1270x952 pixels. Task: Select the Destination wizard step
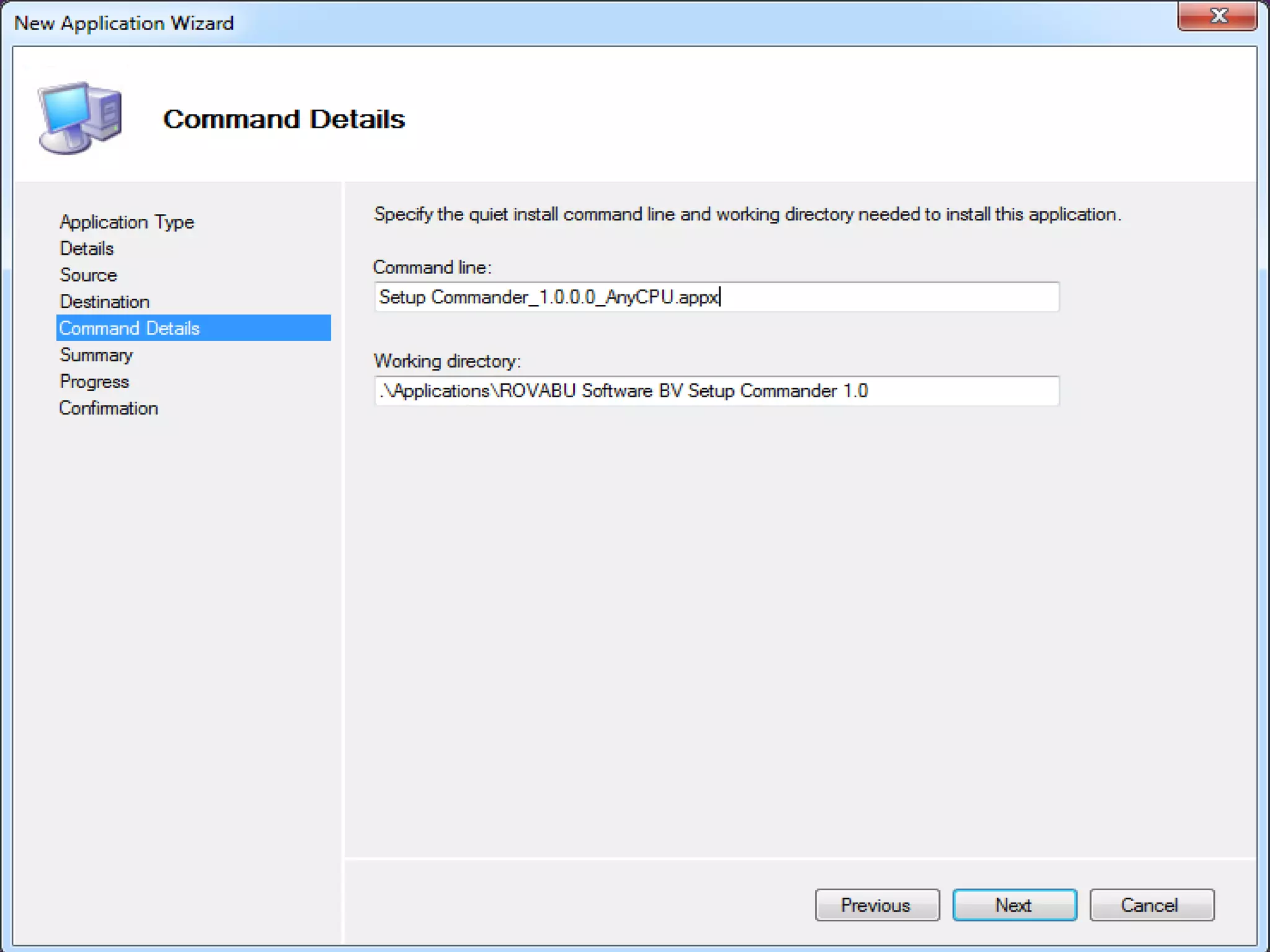pos(104,302)
